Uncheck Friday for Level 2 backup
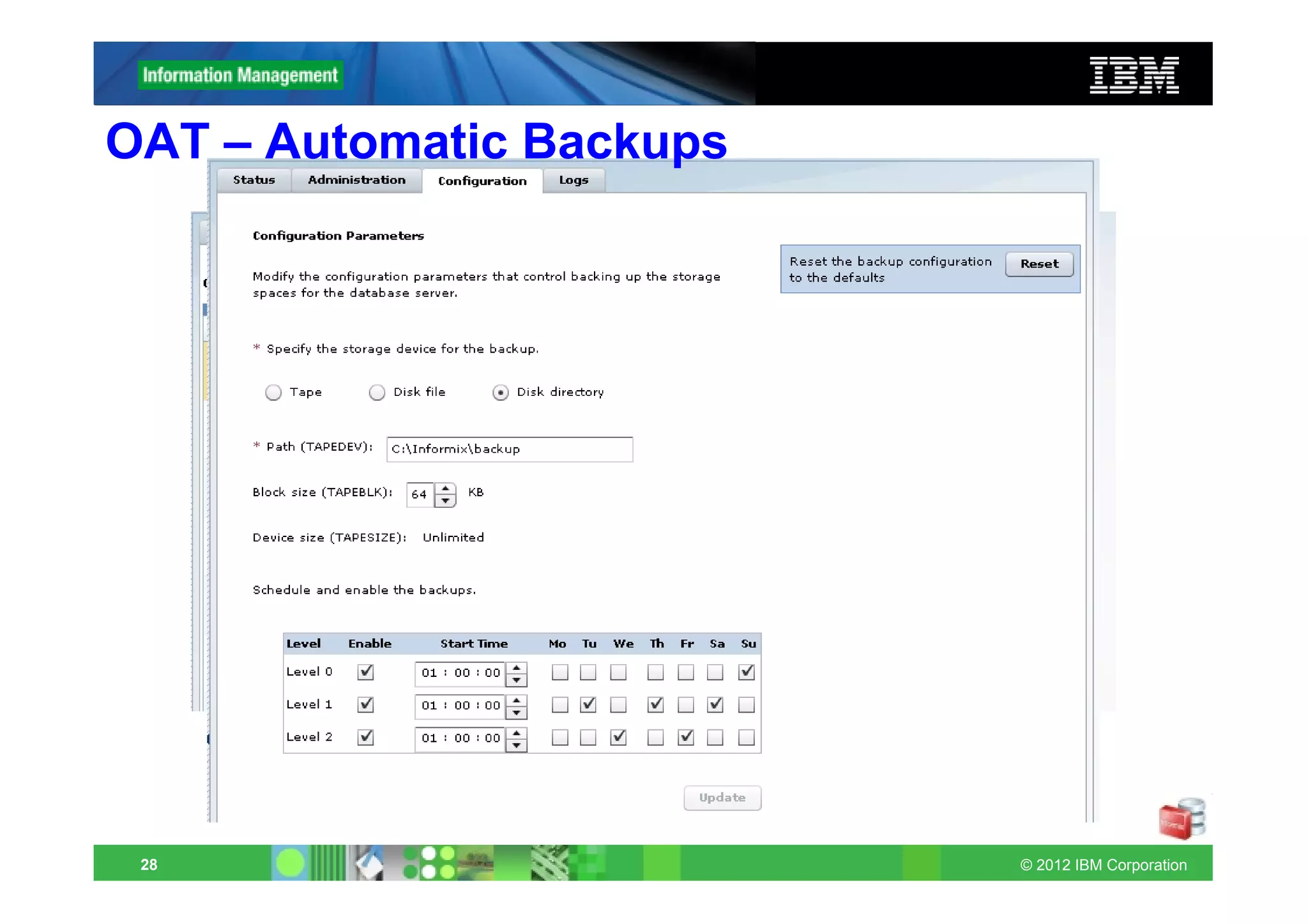The width and height of the screenshot is (1308, 924). 686,738
